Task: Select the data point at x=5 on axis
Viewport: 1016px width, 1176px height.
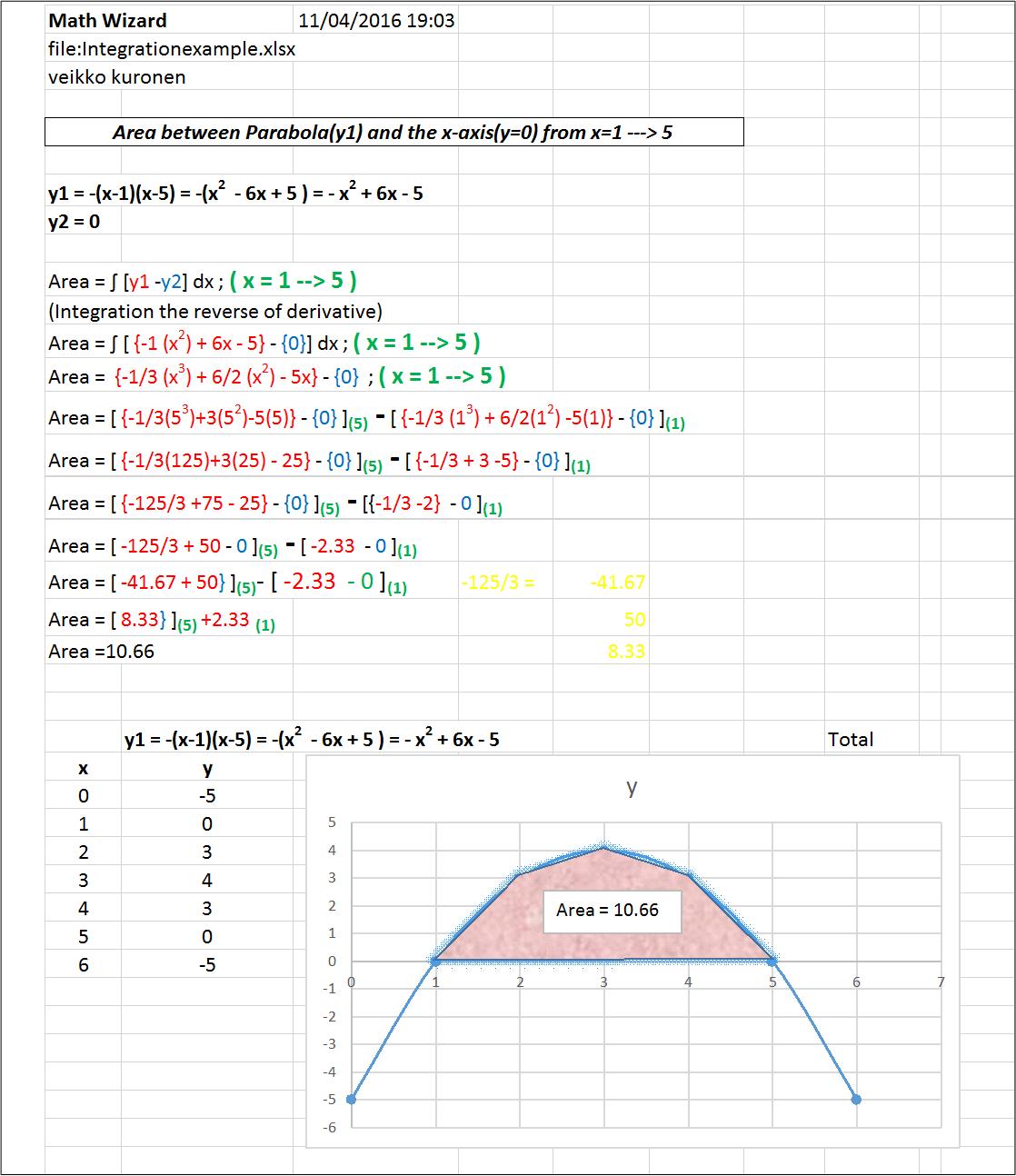Action: tap(772, 961)
